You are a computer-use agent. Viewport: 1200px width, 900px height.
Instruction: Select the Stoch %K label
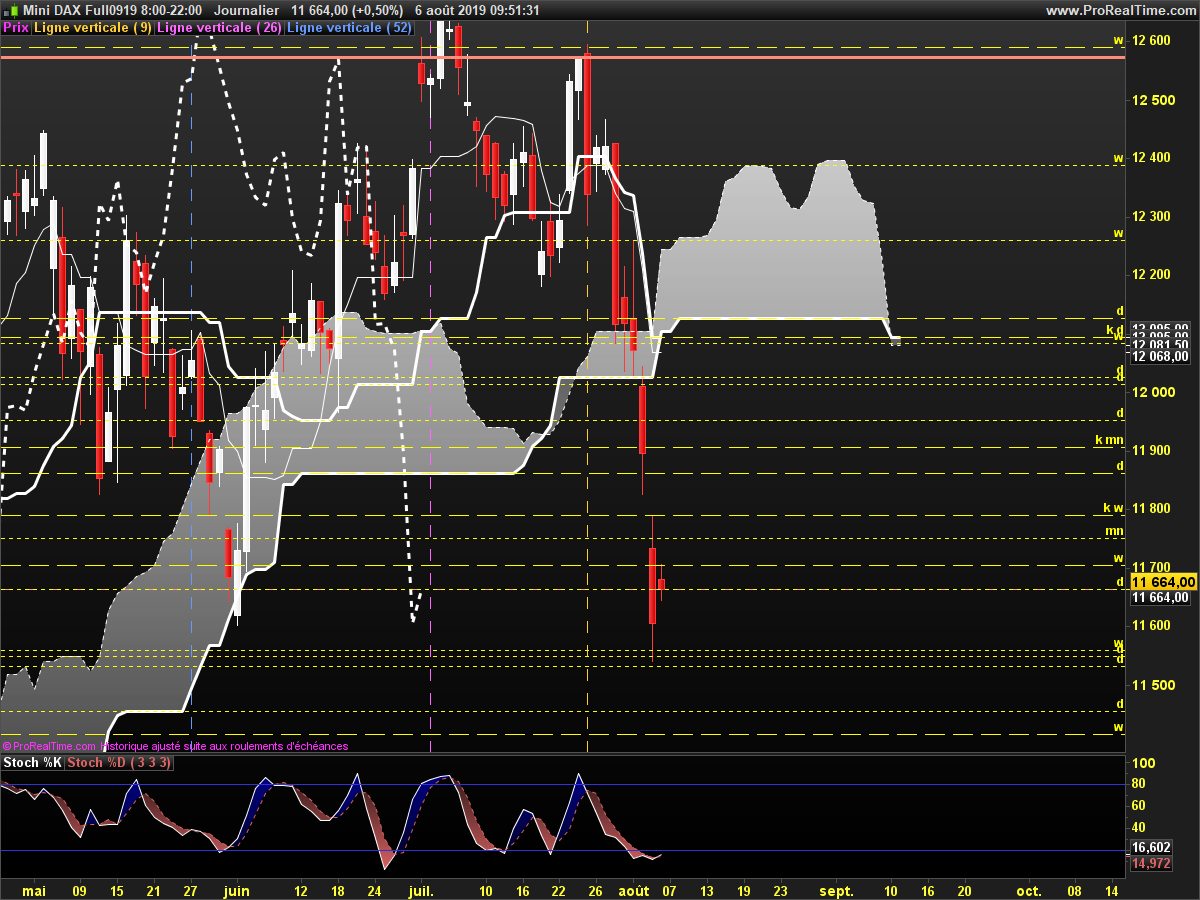pyautogui.click(x=32, y=763)
